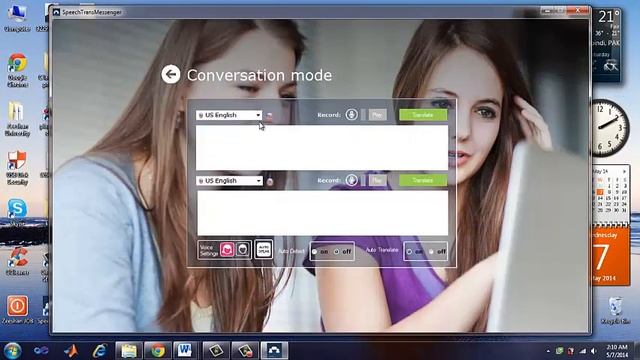Select the pink female voice icon

(227, 249)
